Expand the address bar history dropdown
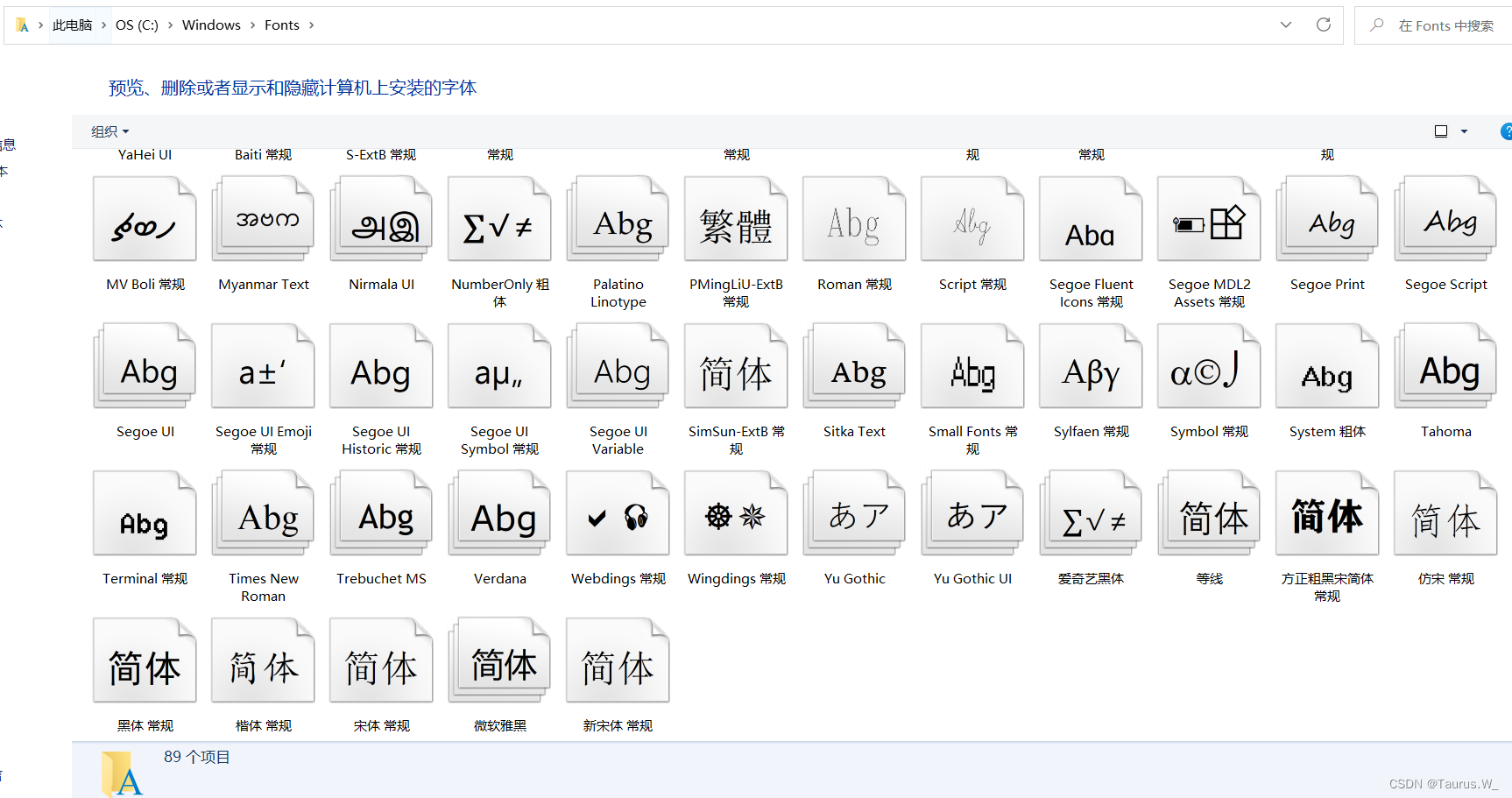Viewport: 1512px width, 798px height. point(1286,25)
